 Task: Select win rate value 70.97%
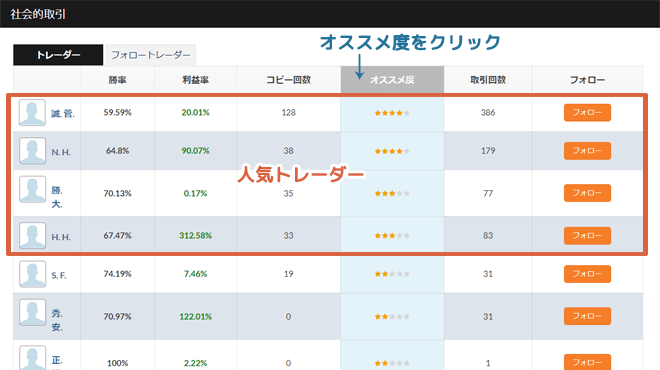click(117, 316)
